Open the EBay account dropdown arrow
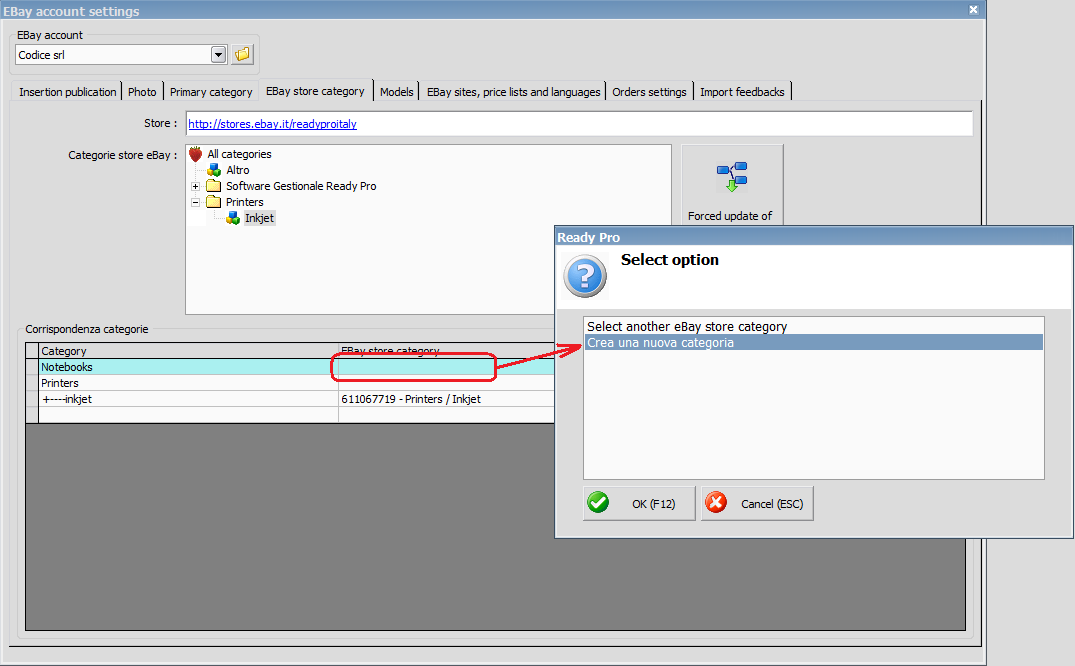 (219, 54)
